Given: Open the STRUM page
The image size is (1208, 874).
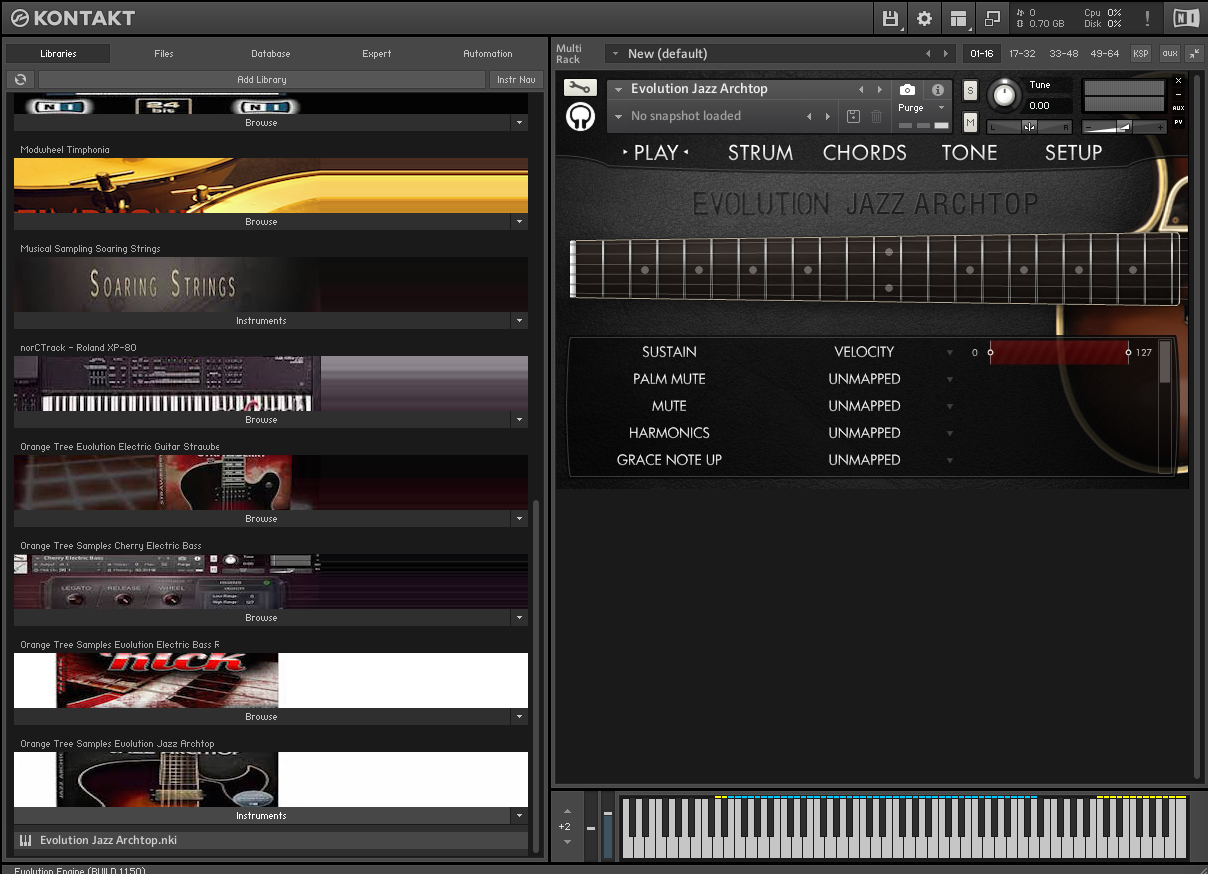Looking at the screenshot, I should coord(760,153).
